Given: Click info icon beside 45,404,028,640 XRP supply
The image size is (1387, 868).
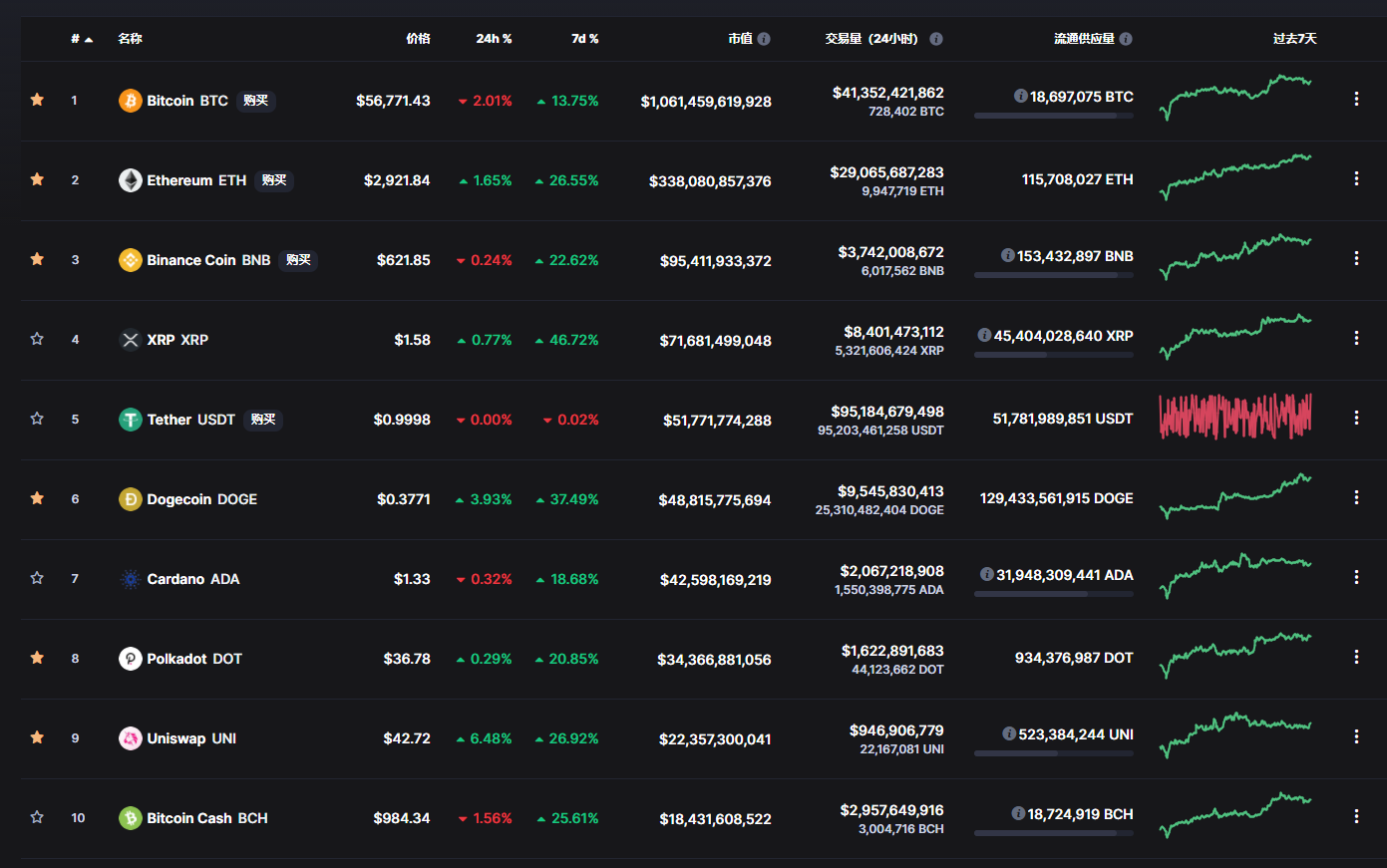Looking at the screenshot, I should [985, 335].
